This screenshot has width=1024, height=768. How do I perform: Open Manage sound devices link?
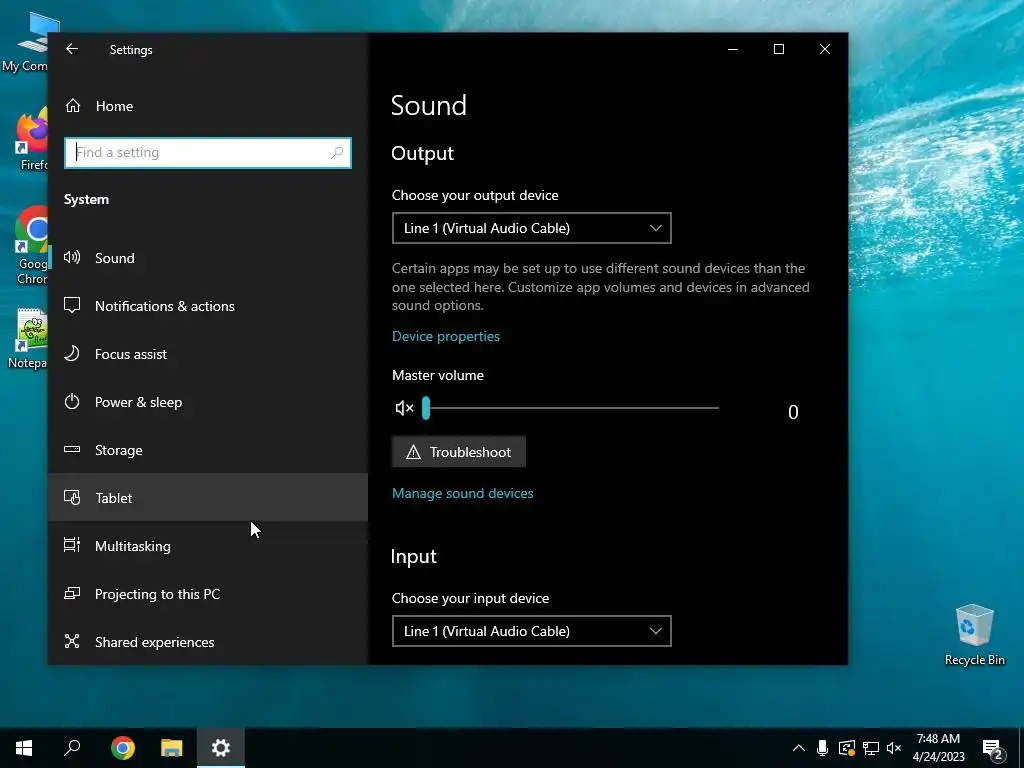click(462, 493)
